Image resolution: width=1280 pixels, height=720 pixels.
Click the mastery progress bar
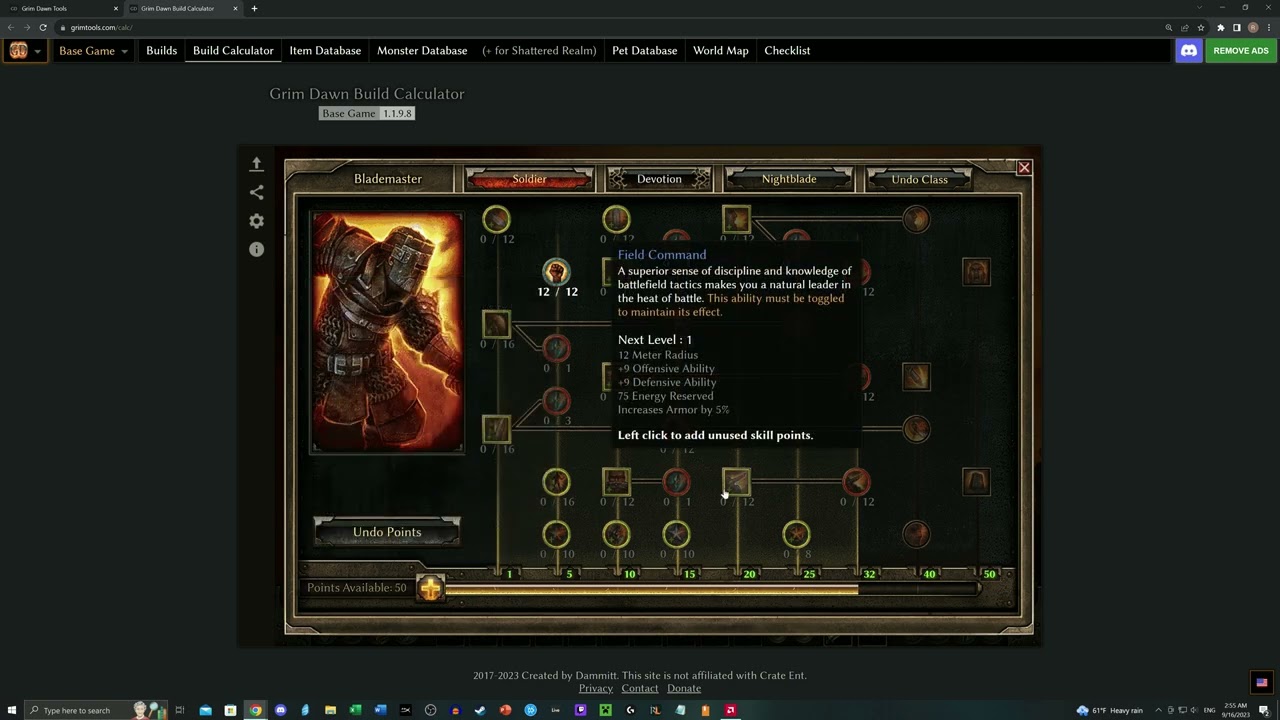[x=712, y=589]
